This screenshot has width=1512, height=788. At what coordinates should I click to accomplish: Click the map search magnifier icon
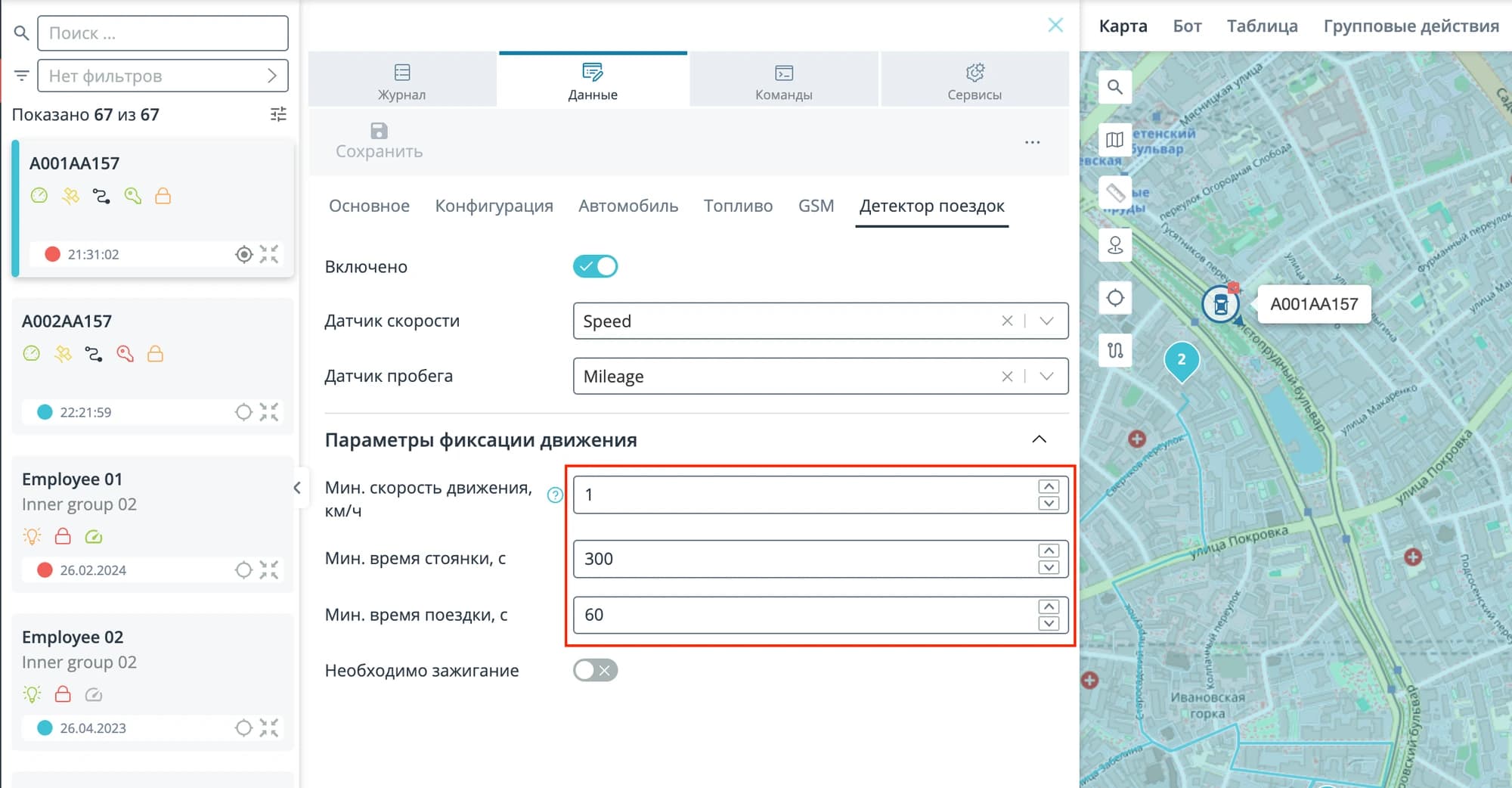point(1115,87)
